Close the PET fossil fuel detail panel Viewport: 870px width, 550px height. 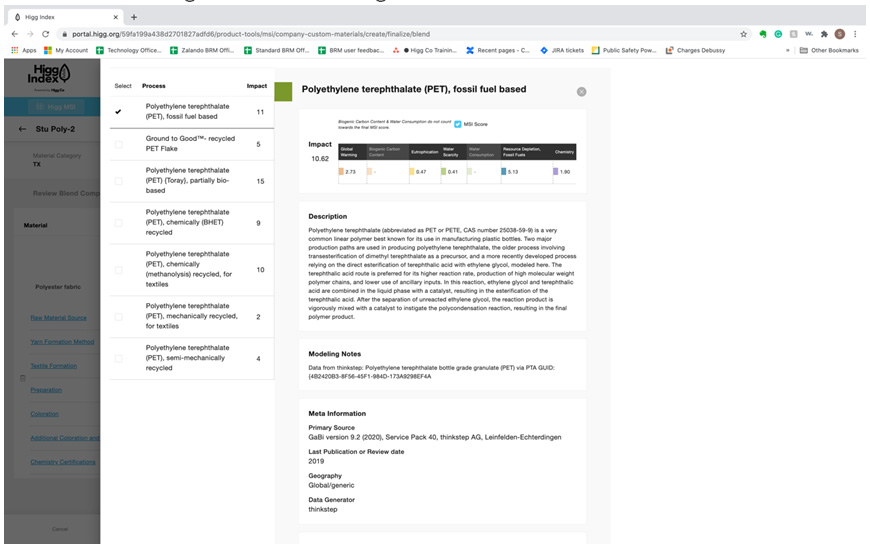tap(581, 92)
